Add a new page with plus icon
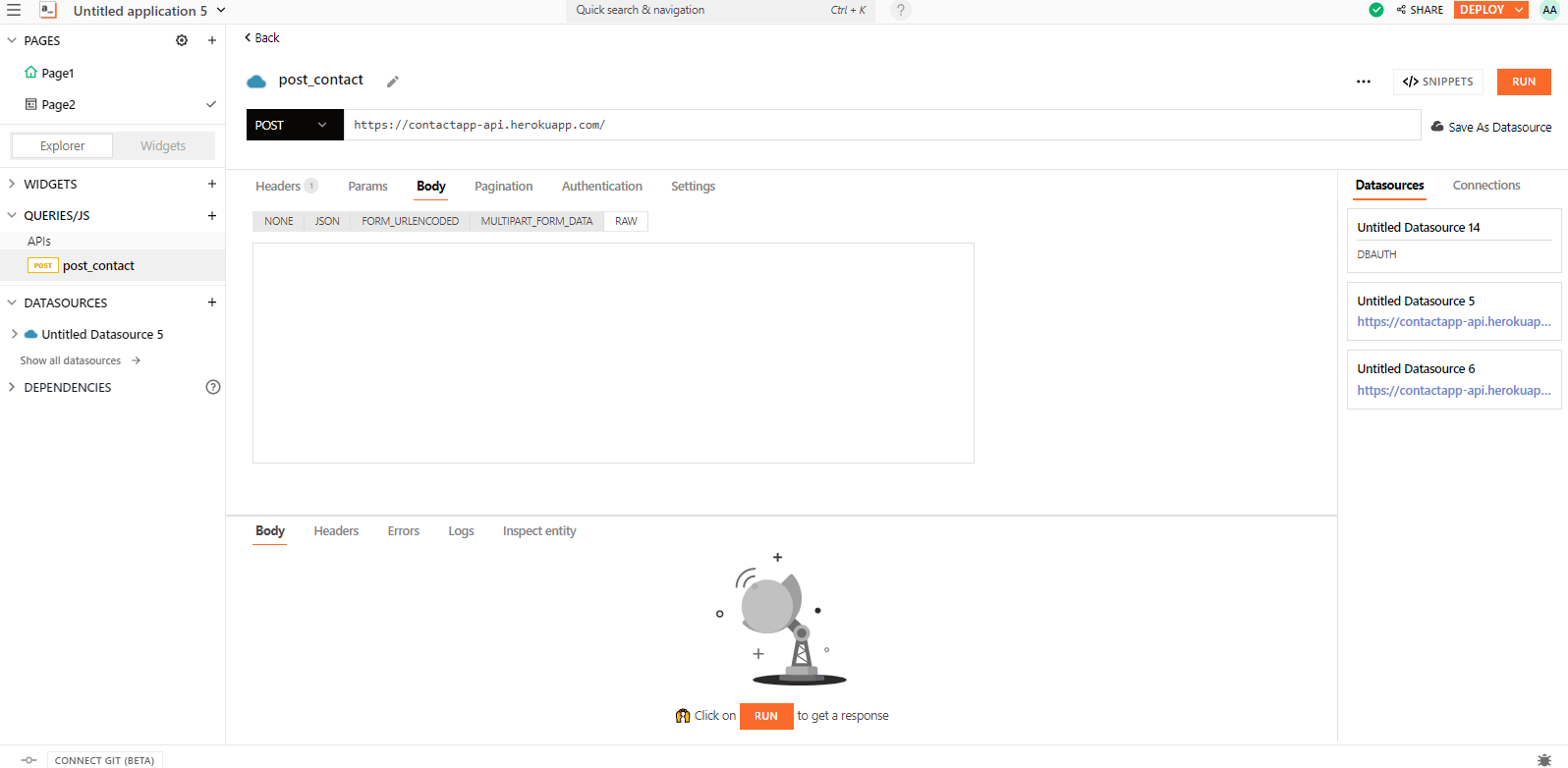The image size is (1568, 768). (x=211, y=40)
